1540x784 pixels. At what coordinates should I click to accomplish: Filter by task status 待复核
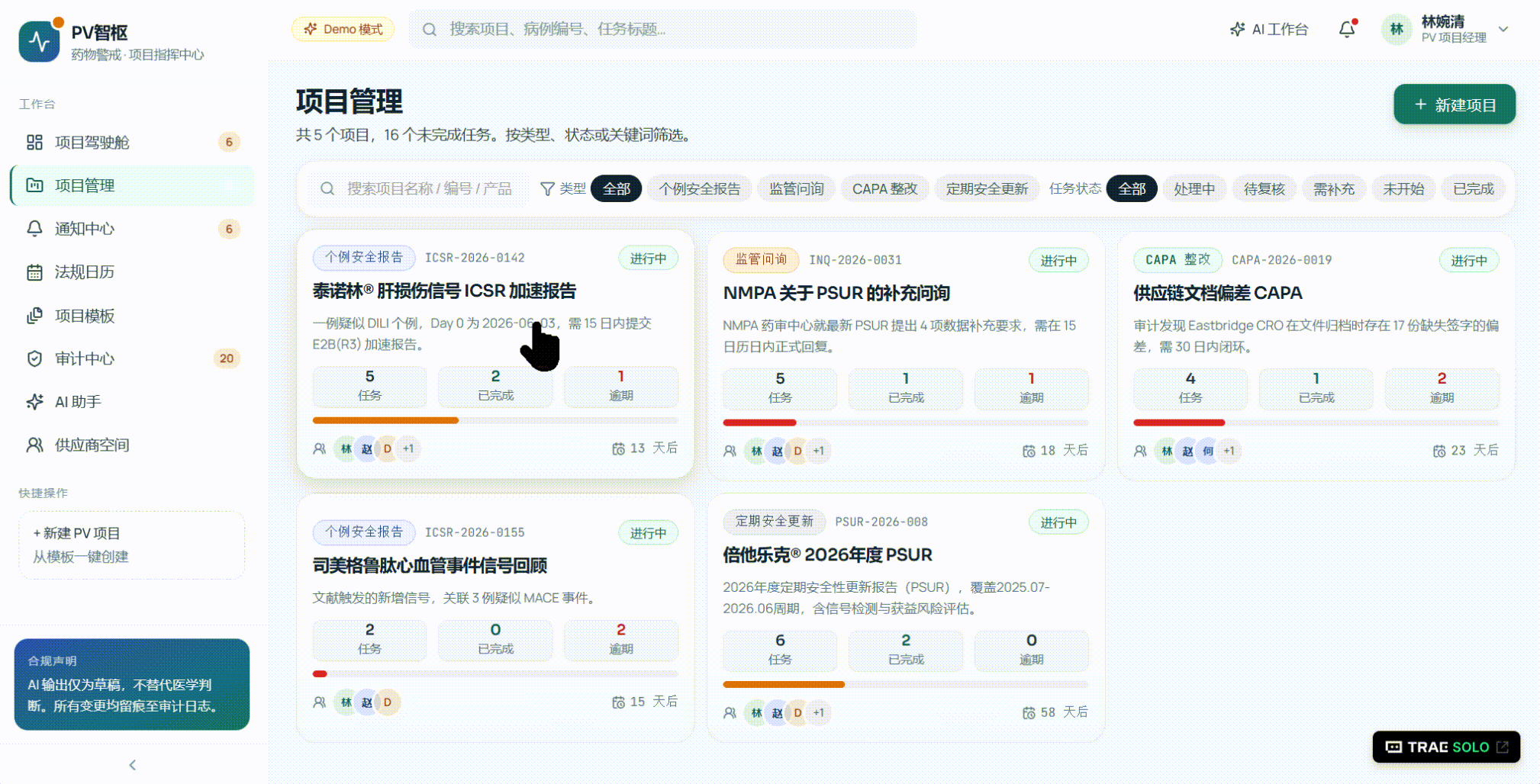pyautogui.click(x=1264, y=188)
